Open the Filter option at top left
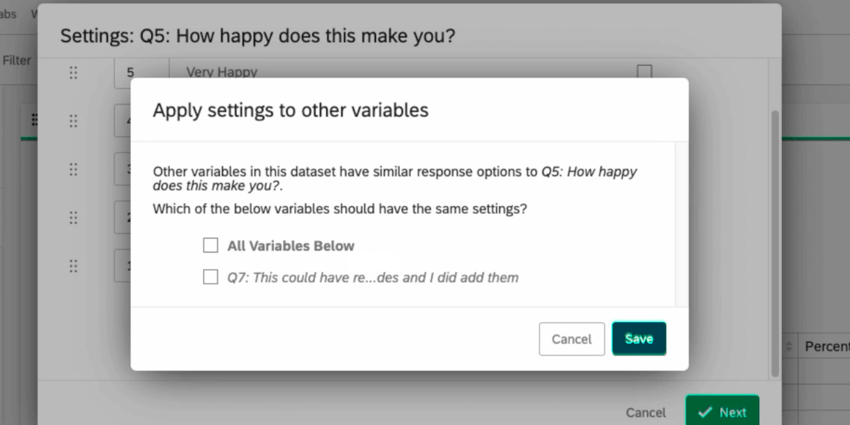The image size is (850, 425). pos(17,61)
